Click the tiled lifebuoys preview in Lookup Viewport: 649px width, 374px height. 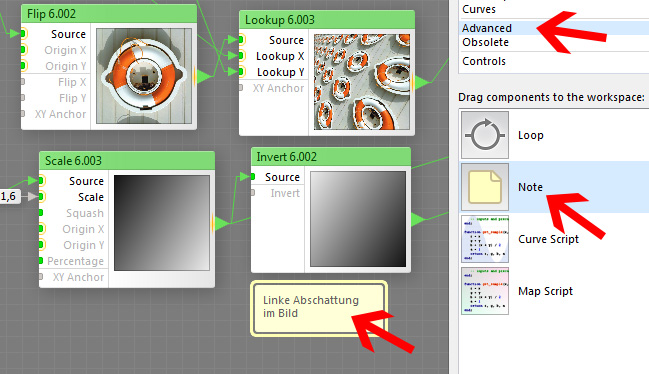(362, 82)
